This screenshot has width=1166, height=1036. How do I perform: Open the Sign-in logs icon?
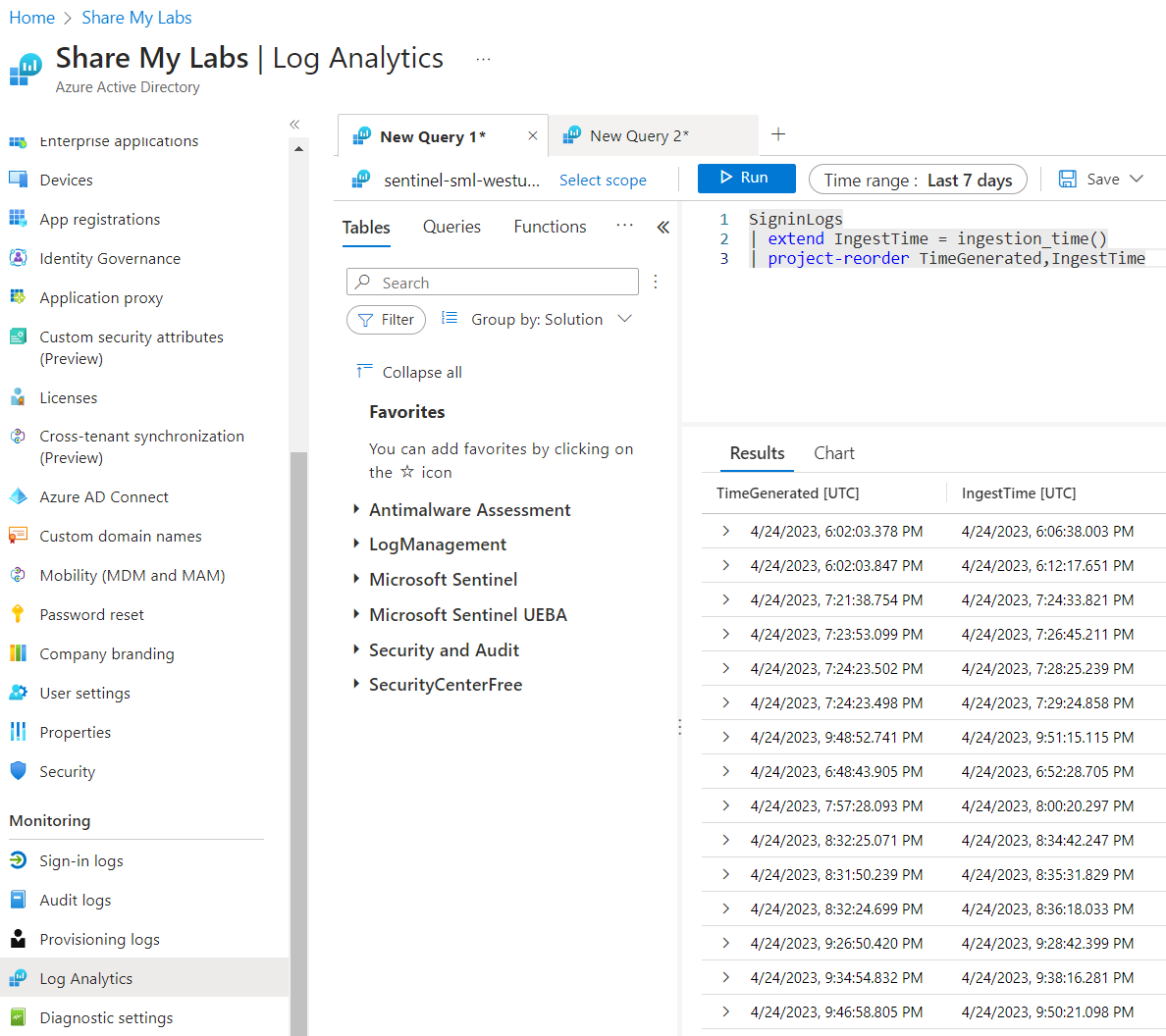tap(18, 859)
